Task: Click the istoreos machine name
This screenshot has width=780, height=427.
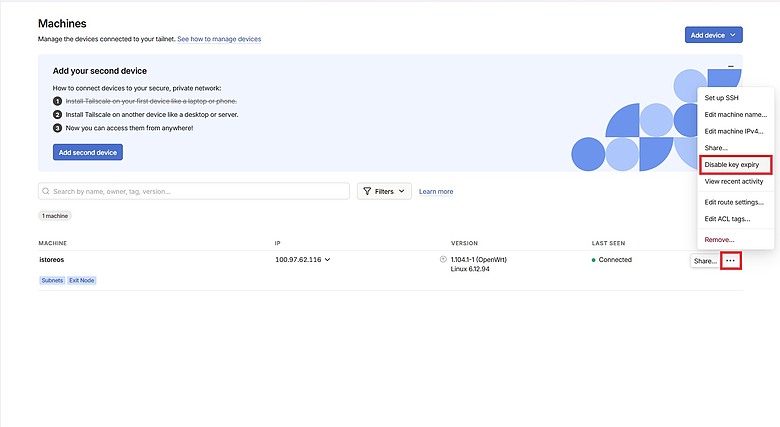Action: pos(52,260)
